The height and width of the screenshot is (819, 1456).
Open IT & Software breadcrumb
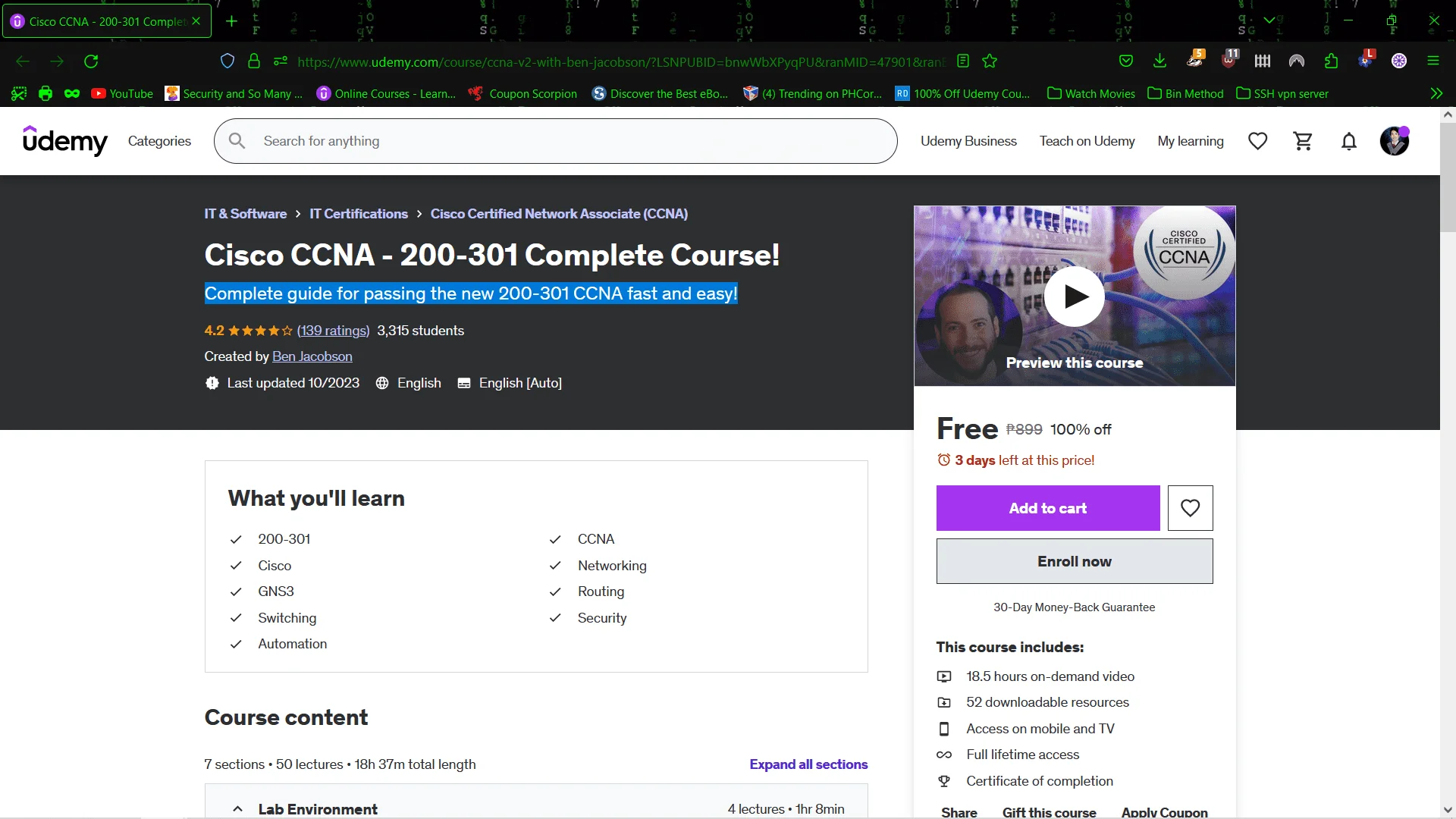coord(245,214)
